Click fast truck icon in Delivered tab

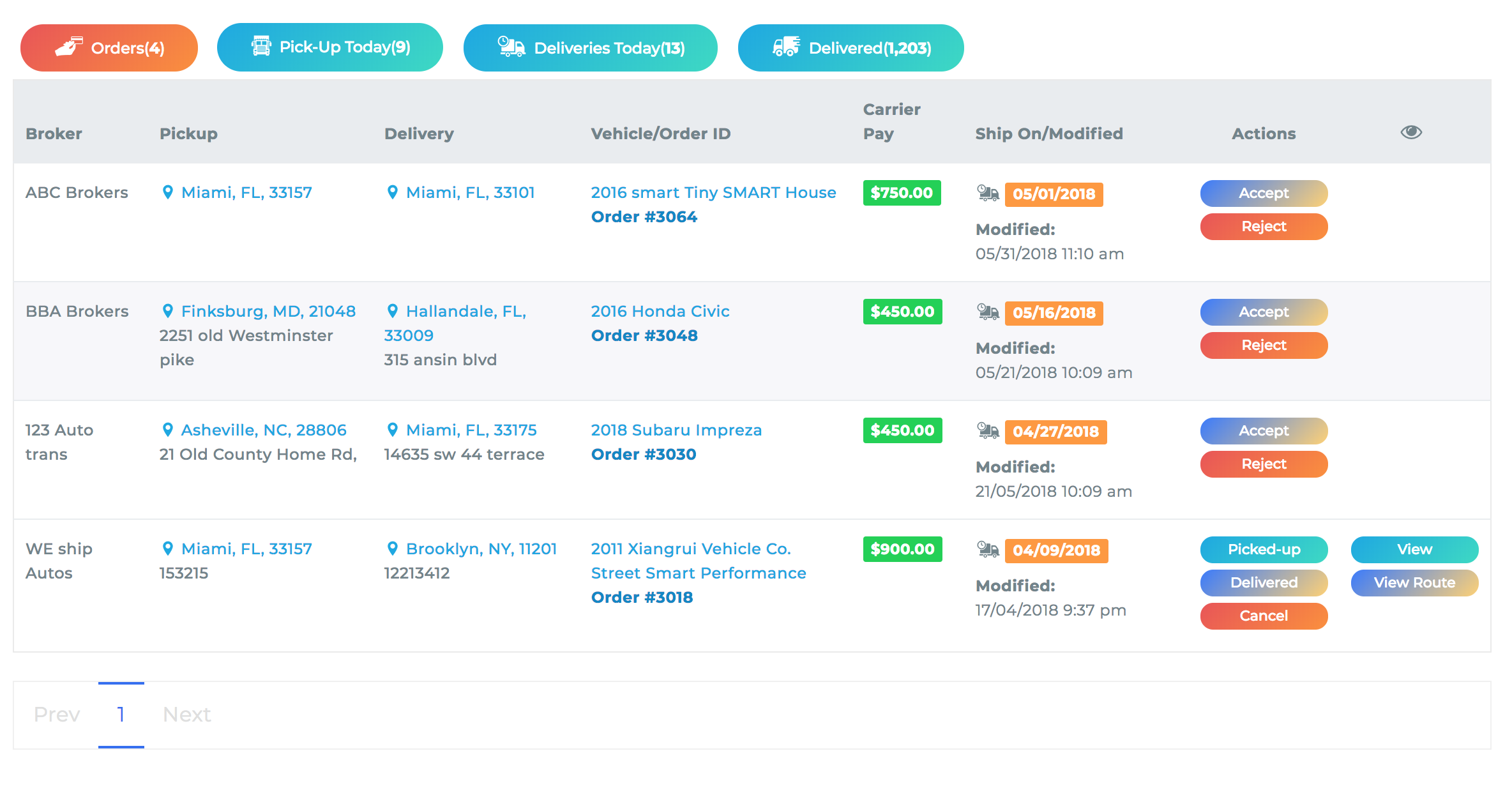[786, 47]
